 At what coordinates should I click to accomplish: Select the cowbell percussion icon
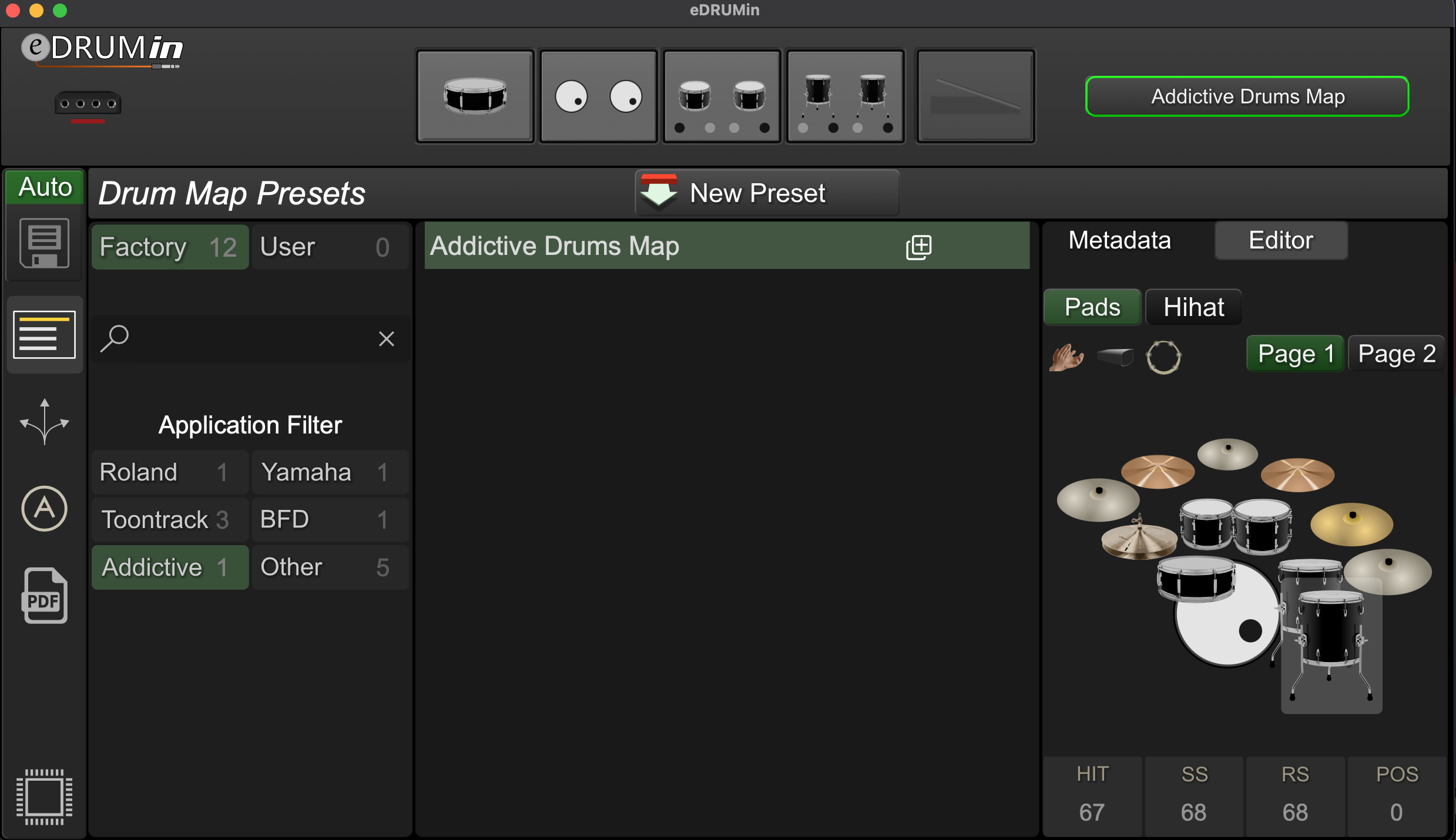coord(1115,357)
